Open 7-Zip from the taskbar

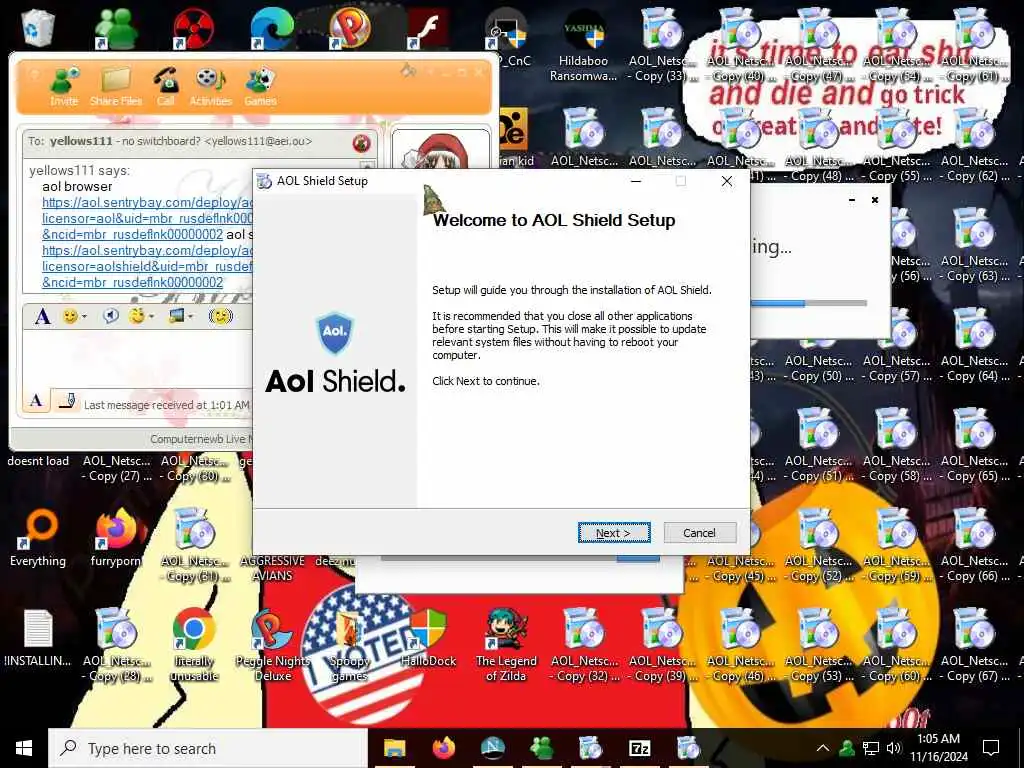(x=639, y=748)
